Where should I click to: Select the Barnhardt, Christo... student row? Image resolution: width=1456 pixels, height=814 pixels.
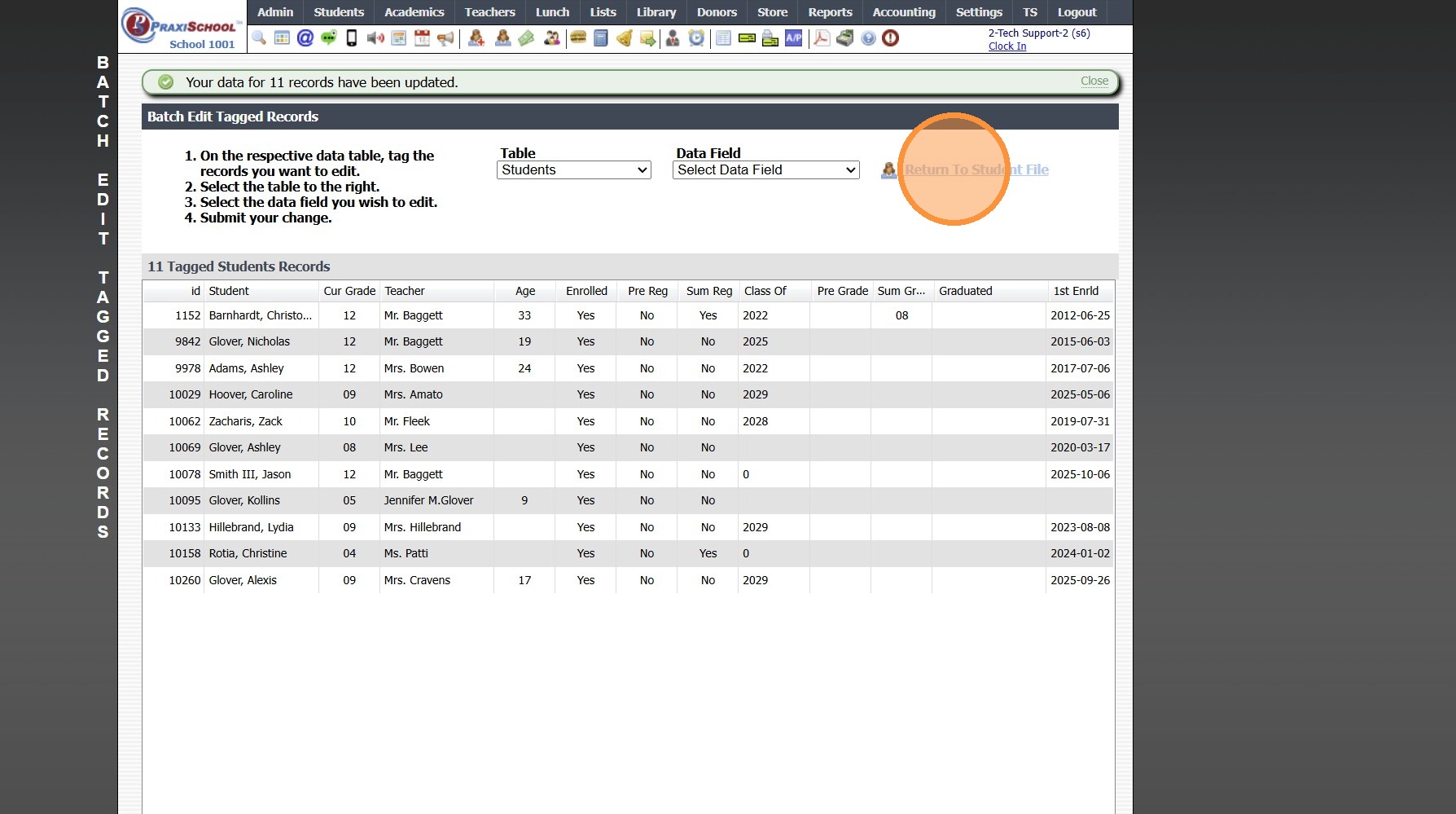[628, 315]
